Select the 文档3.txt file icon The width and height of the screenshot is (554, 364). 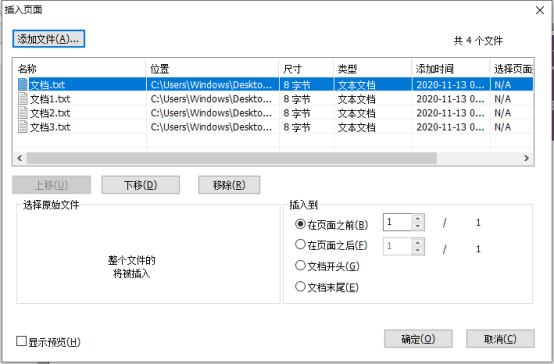tap(23, 127)
